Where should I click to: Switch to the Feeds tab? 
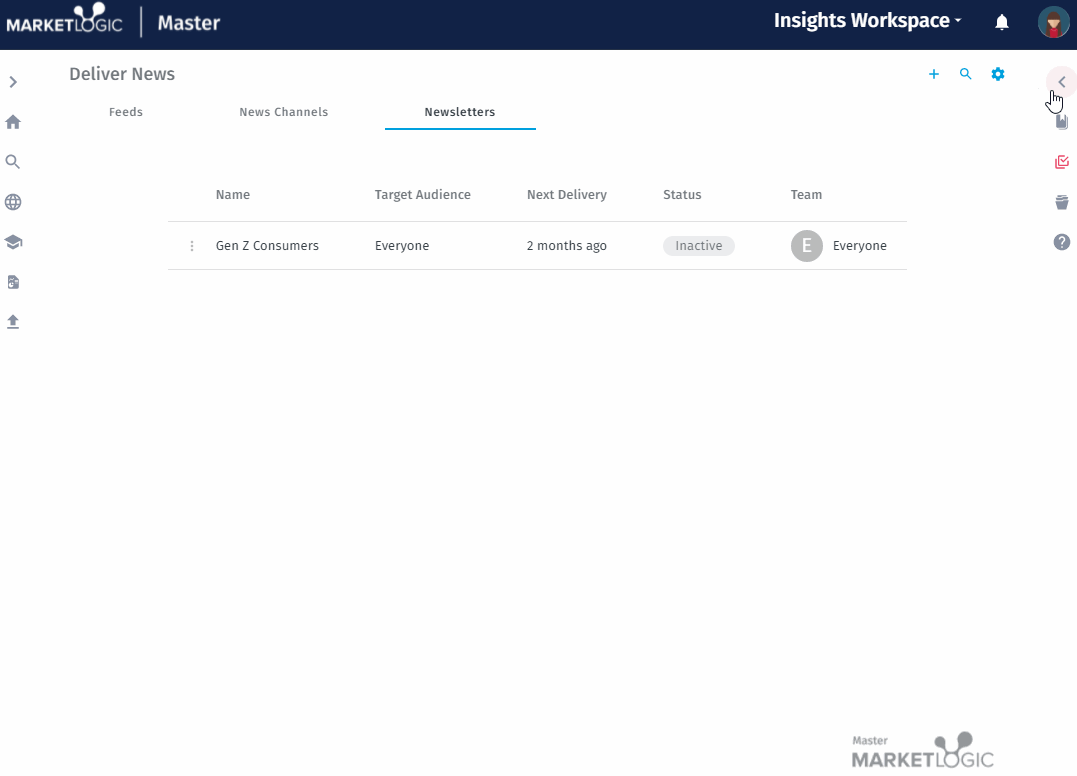point(126,112)
